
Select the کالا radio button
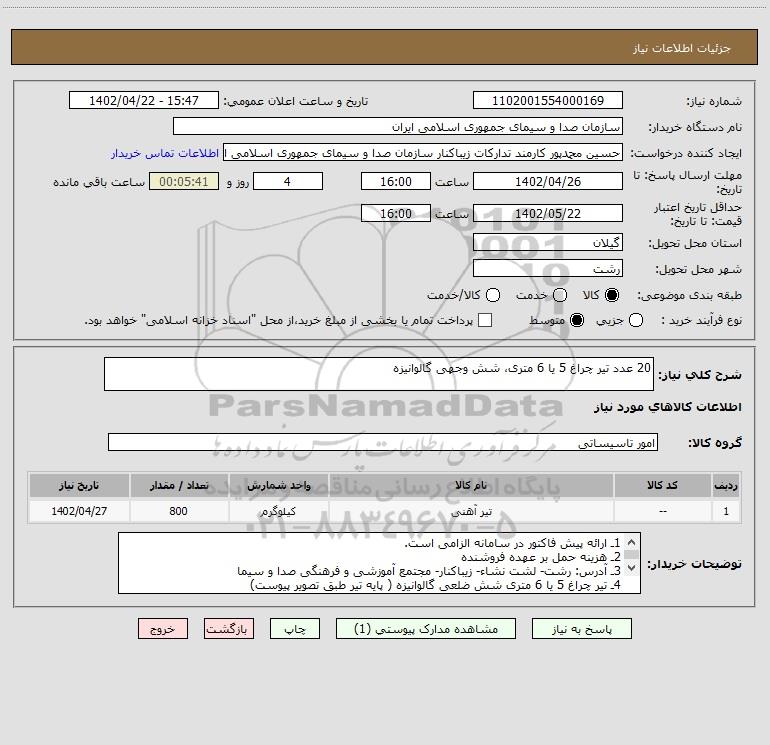612,295
